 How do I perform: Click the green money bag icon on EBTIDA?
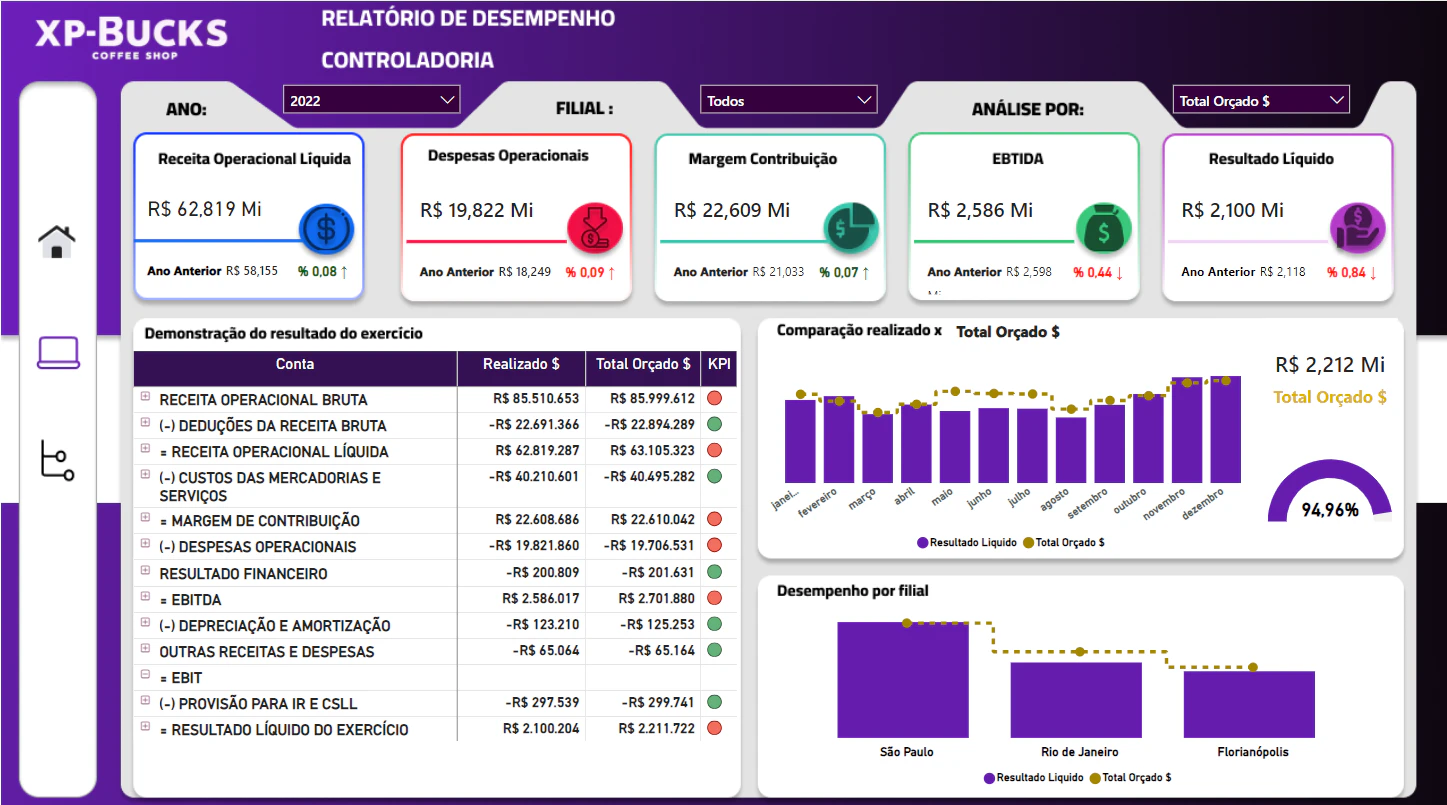[x=1104, y=228]
